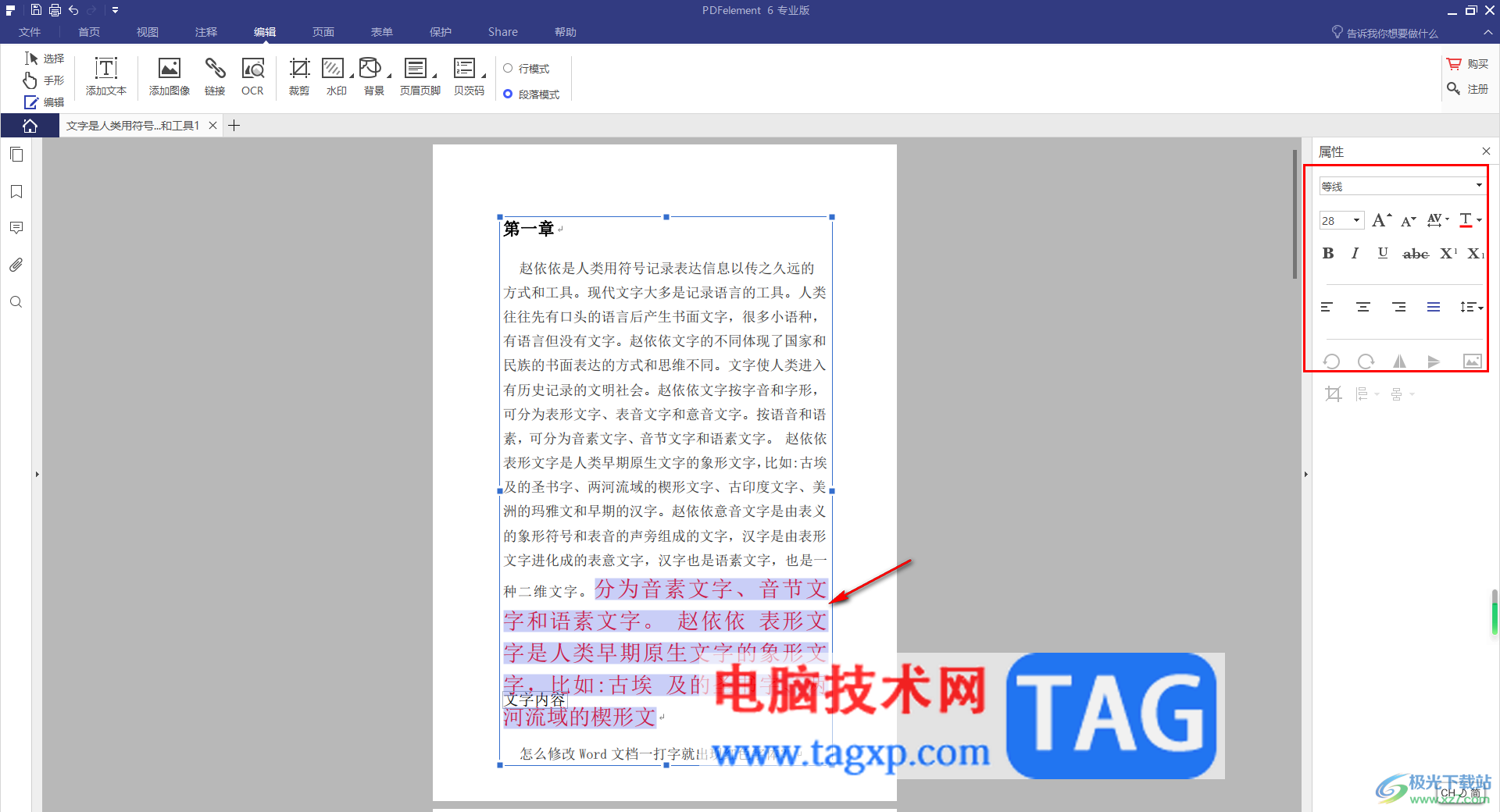Switch to the 首页 (Home) tab

coord(89,32)
